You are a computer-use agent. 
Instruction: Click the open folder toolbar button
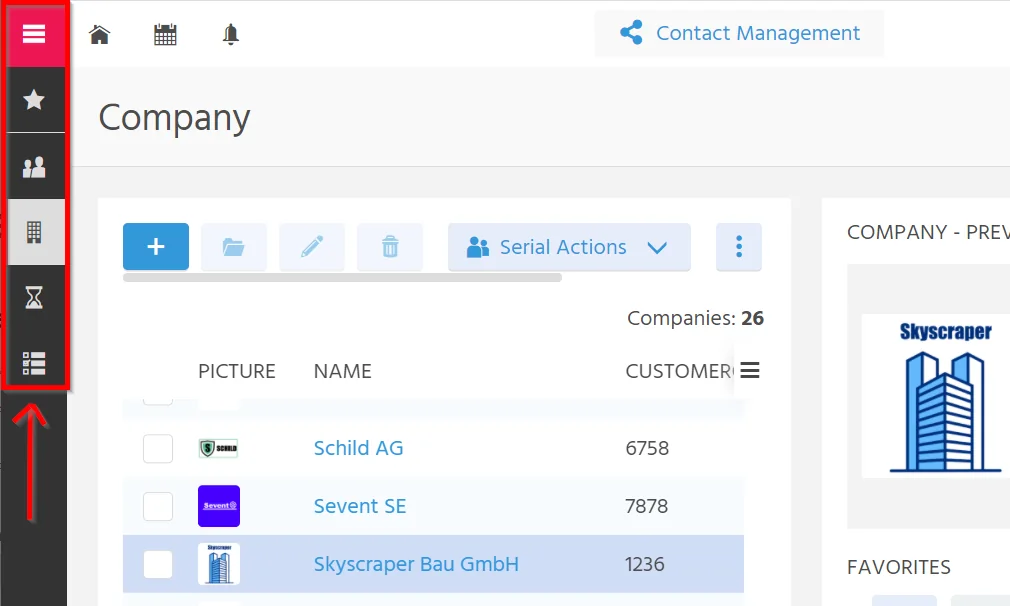tap(234, 247)
